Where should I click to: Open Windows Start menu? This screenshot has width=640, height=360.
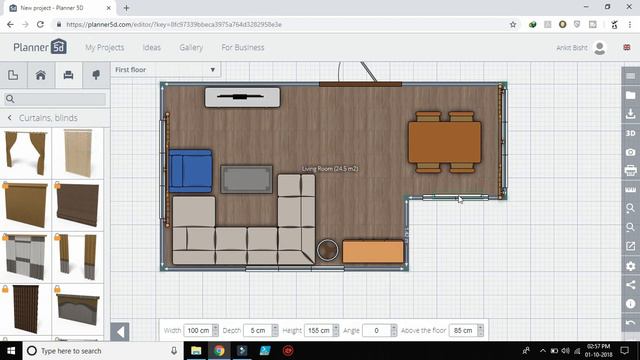point(11,351)
